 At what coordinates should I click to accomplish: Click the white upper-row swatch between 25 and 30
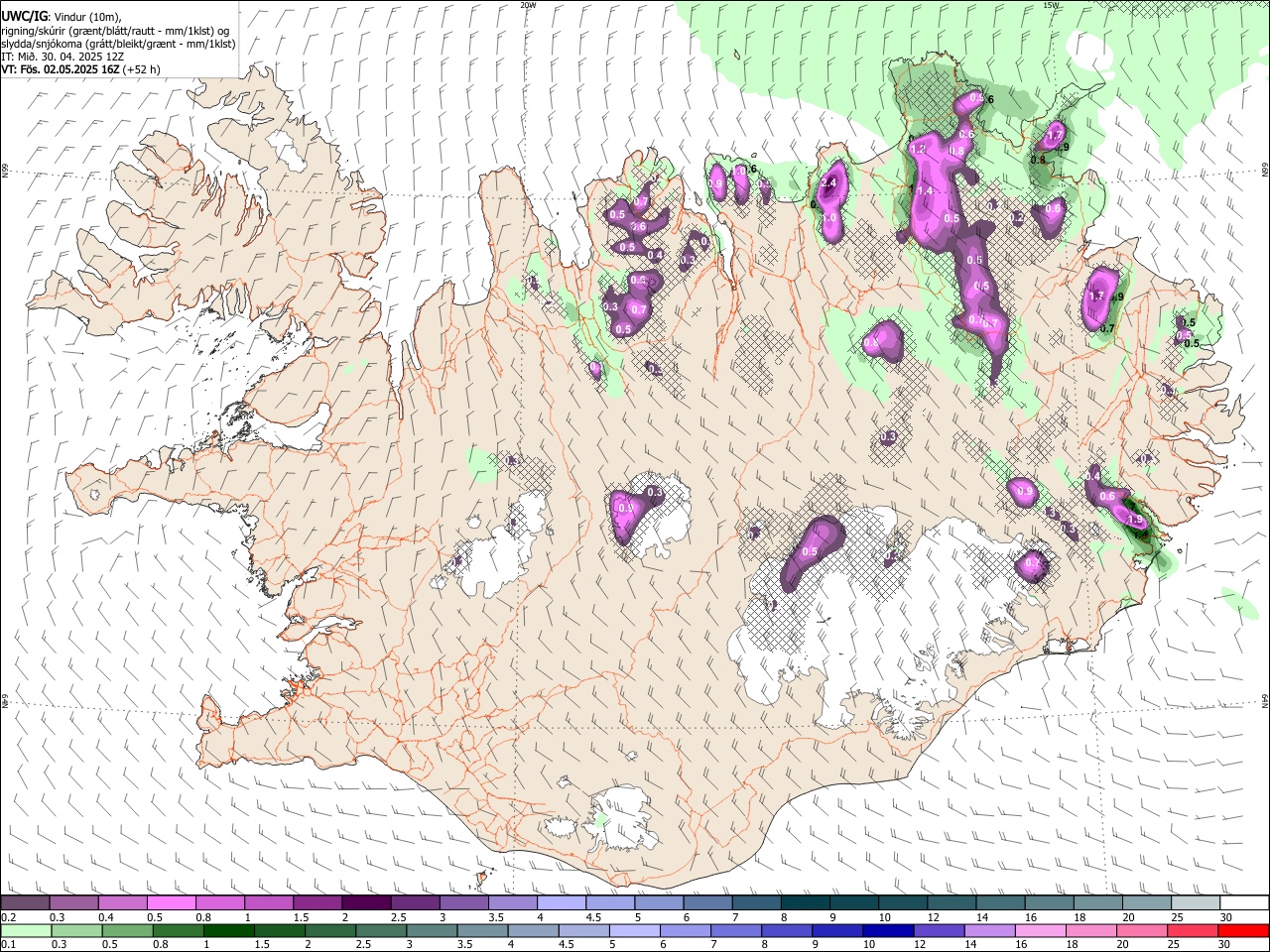pyautogui.click(x=1195, y=902)
